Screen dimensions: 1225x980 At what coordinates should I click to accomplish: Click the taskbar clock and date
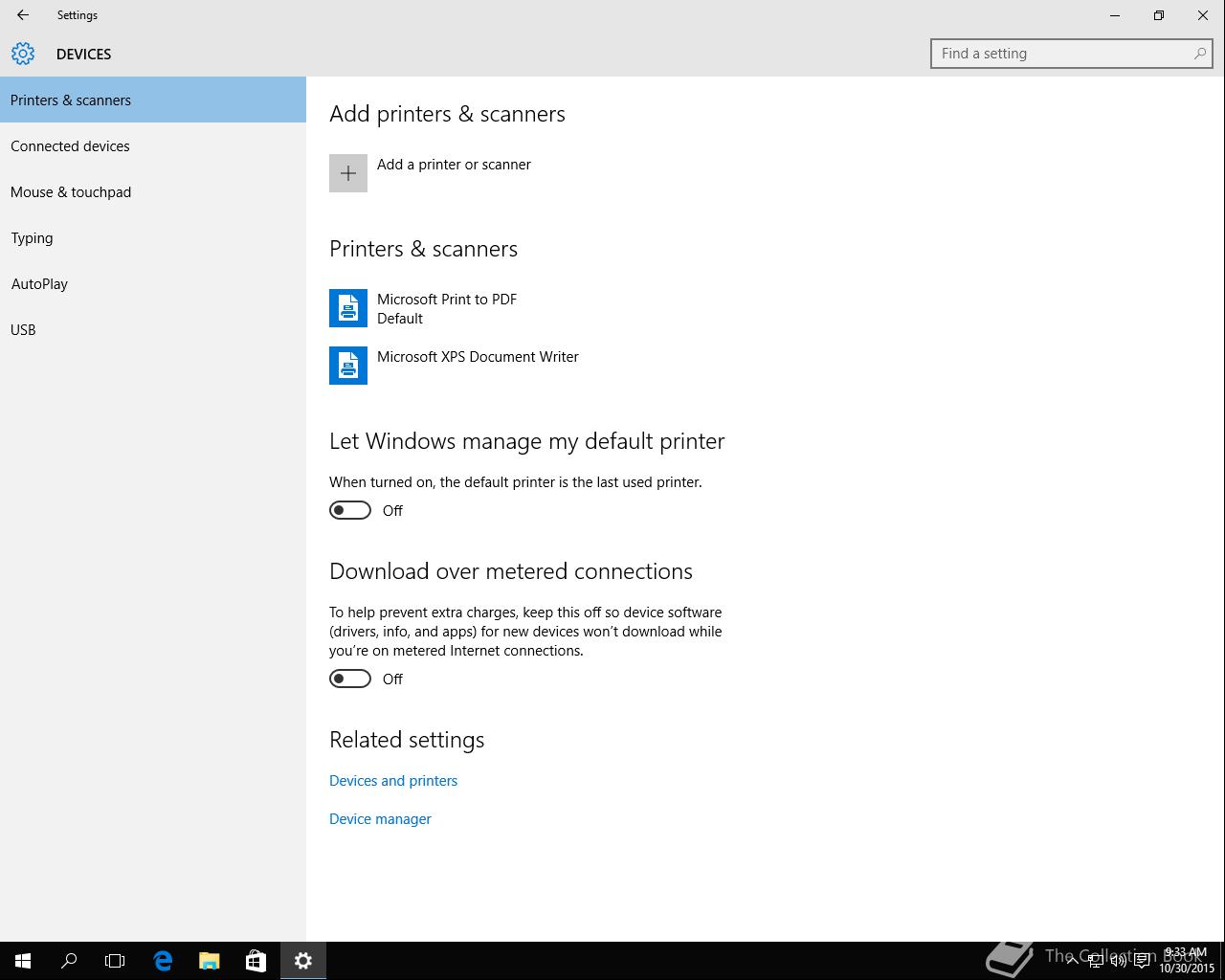(1187, 961)
